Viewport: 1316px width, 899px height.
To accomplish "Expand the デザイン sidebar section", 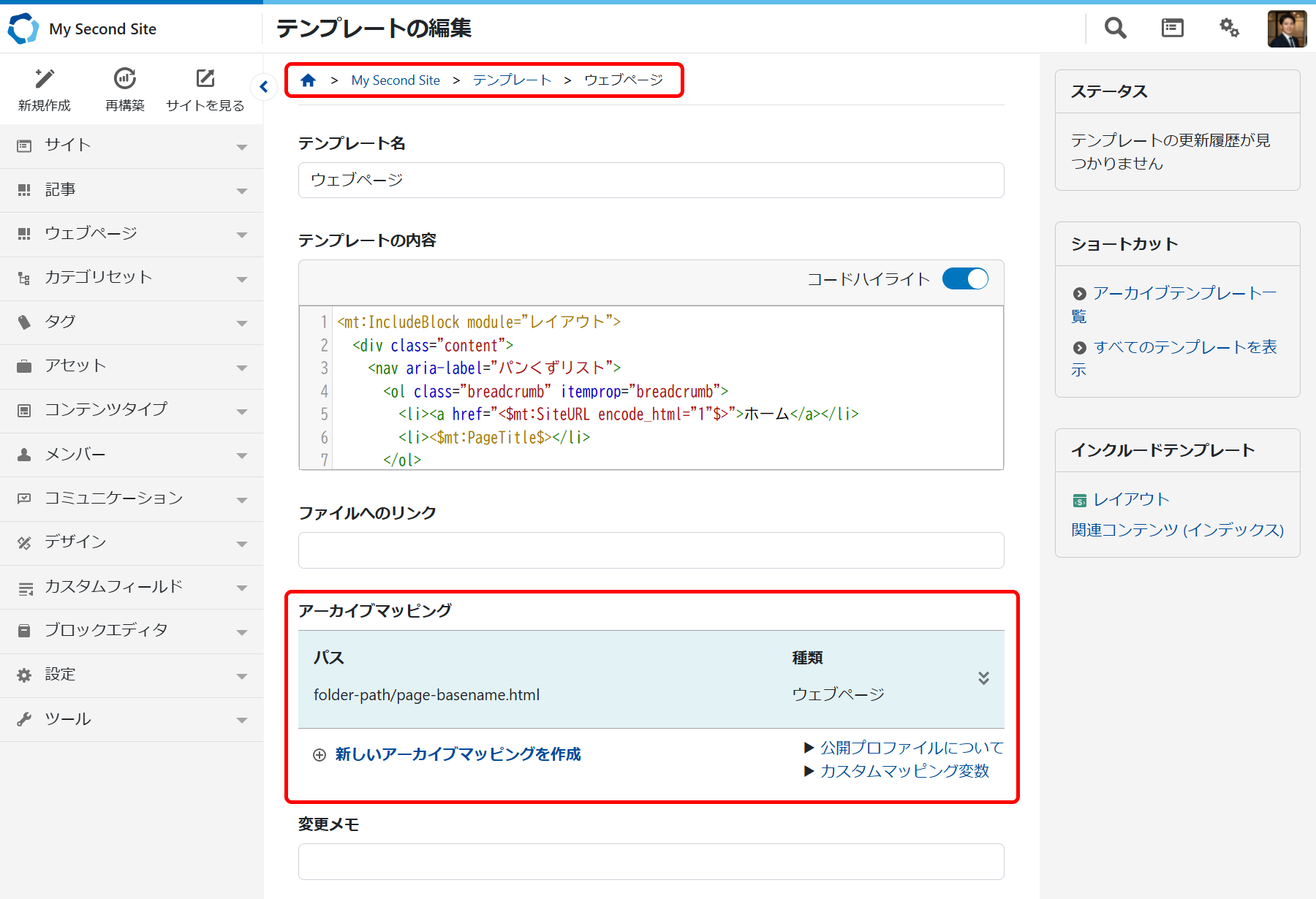I will pos(132,542).
